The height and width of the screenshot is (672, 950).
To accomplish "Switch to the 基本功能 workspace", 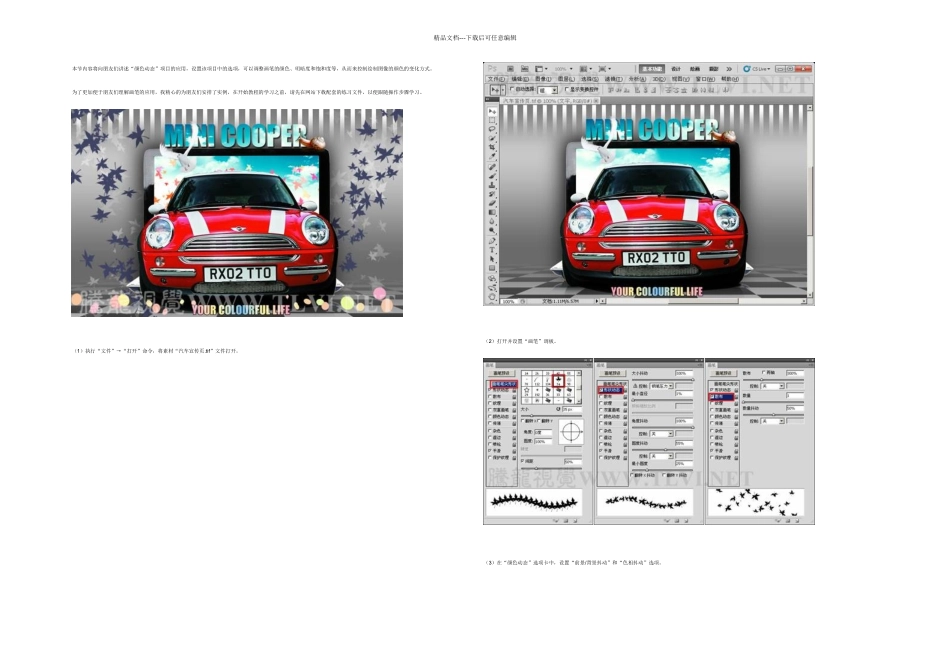I will coord(652,69).
